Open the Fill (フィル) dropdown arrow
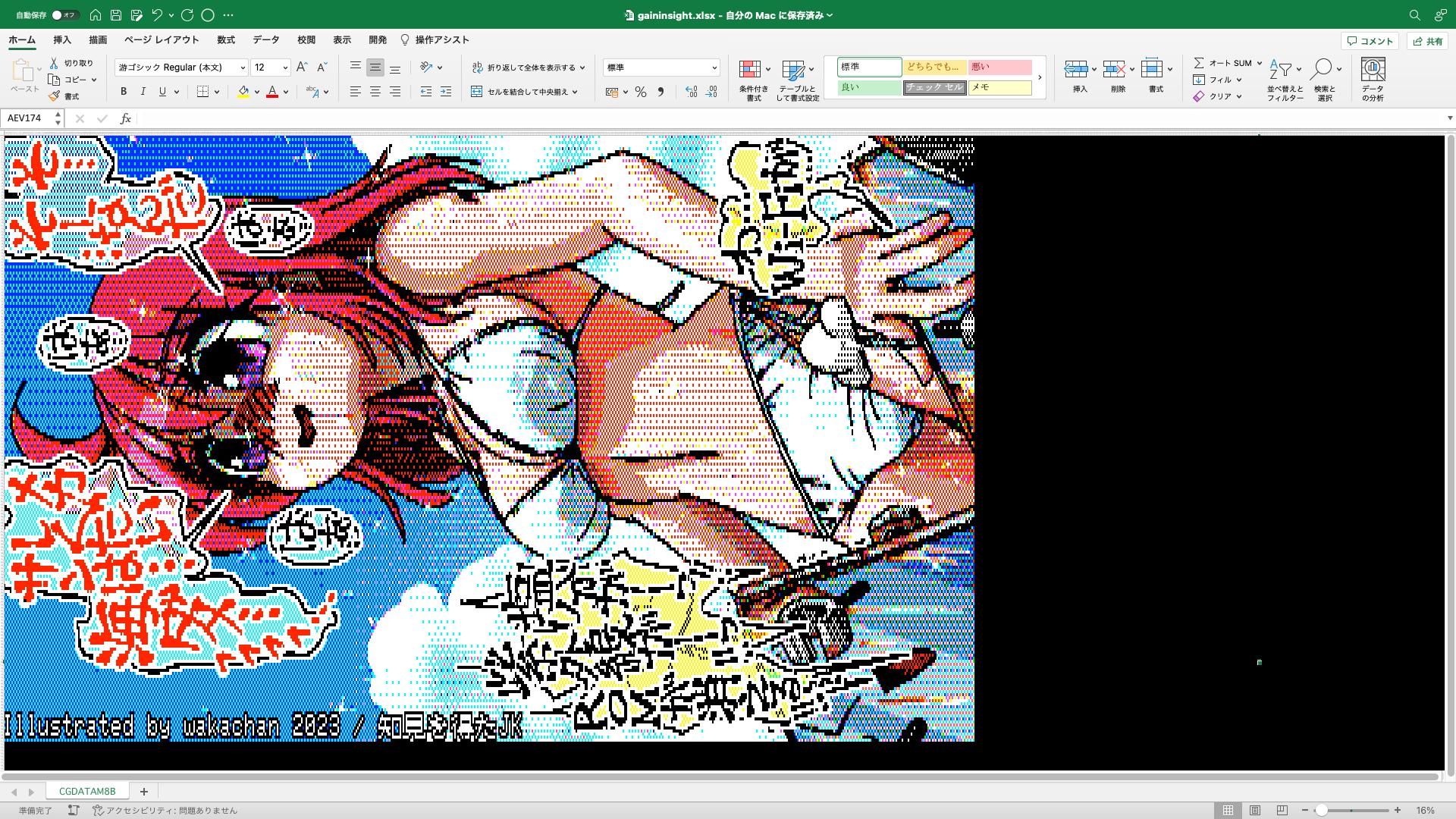The width and height of the screenshot is (1456, 819). 1239,80
